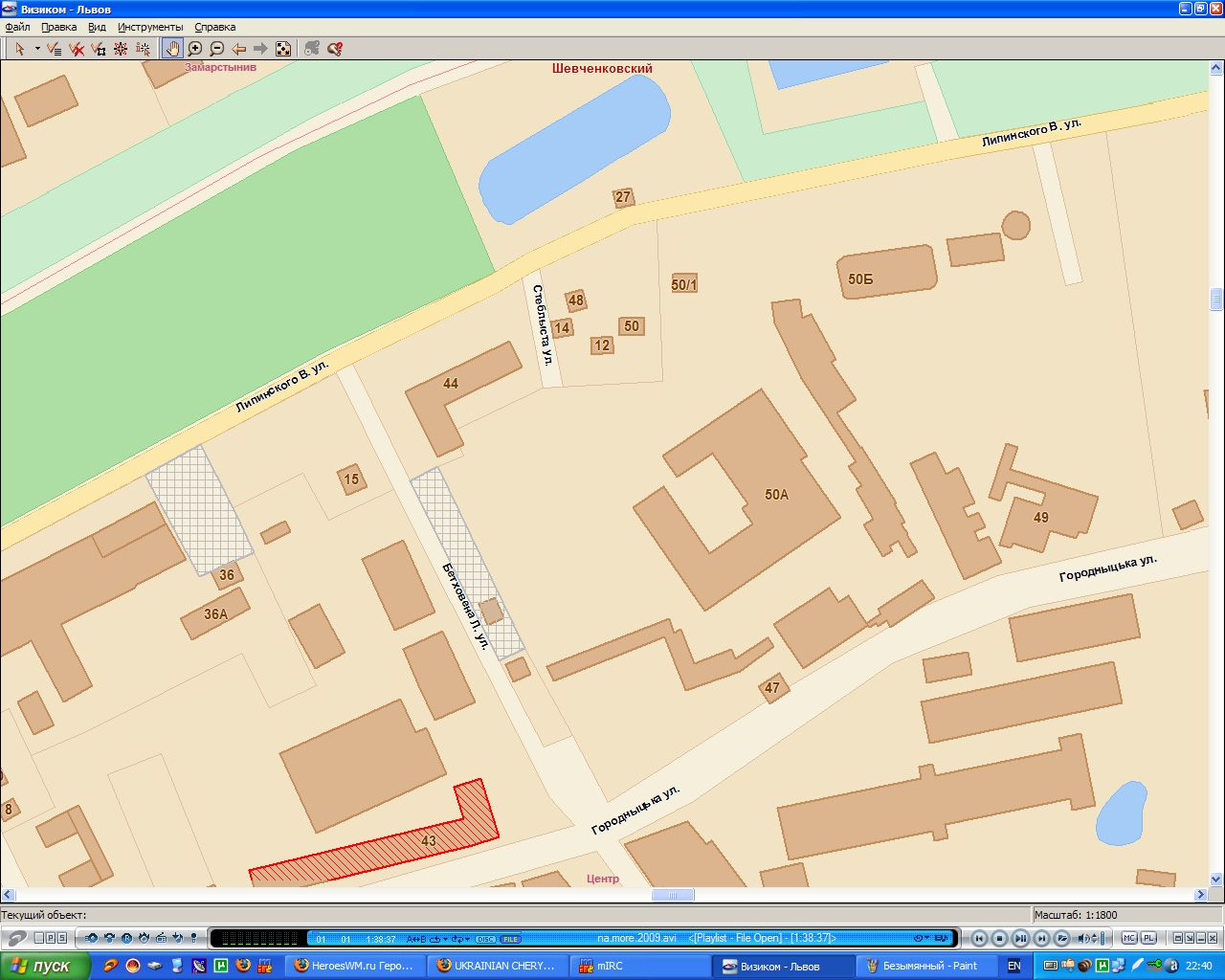Click the fit whole map view icon
This screenshot has width=1225, height=980.
(x=283, y=49)
